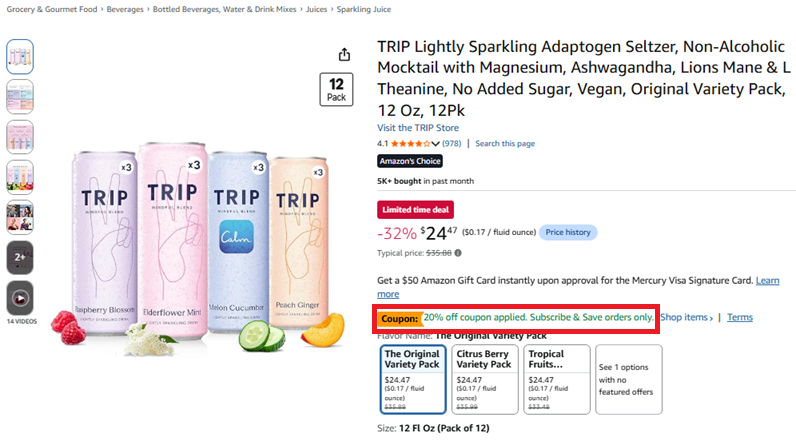Open Price history button
Viewport: 796px width, 445px height.
[x=568, y=232]
